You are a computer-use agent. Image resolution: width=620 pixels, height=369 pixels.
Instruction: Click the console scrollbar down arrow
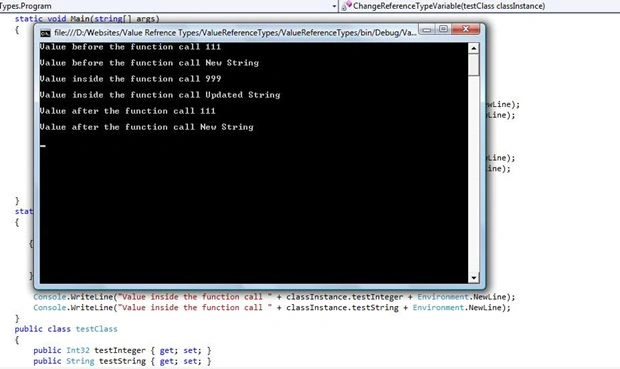(x=473, y=278)
